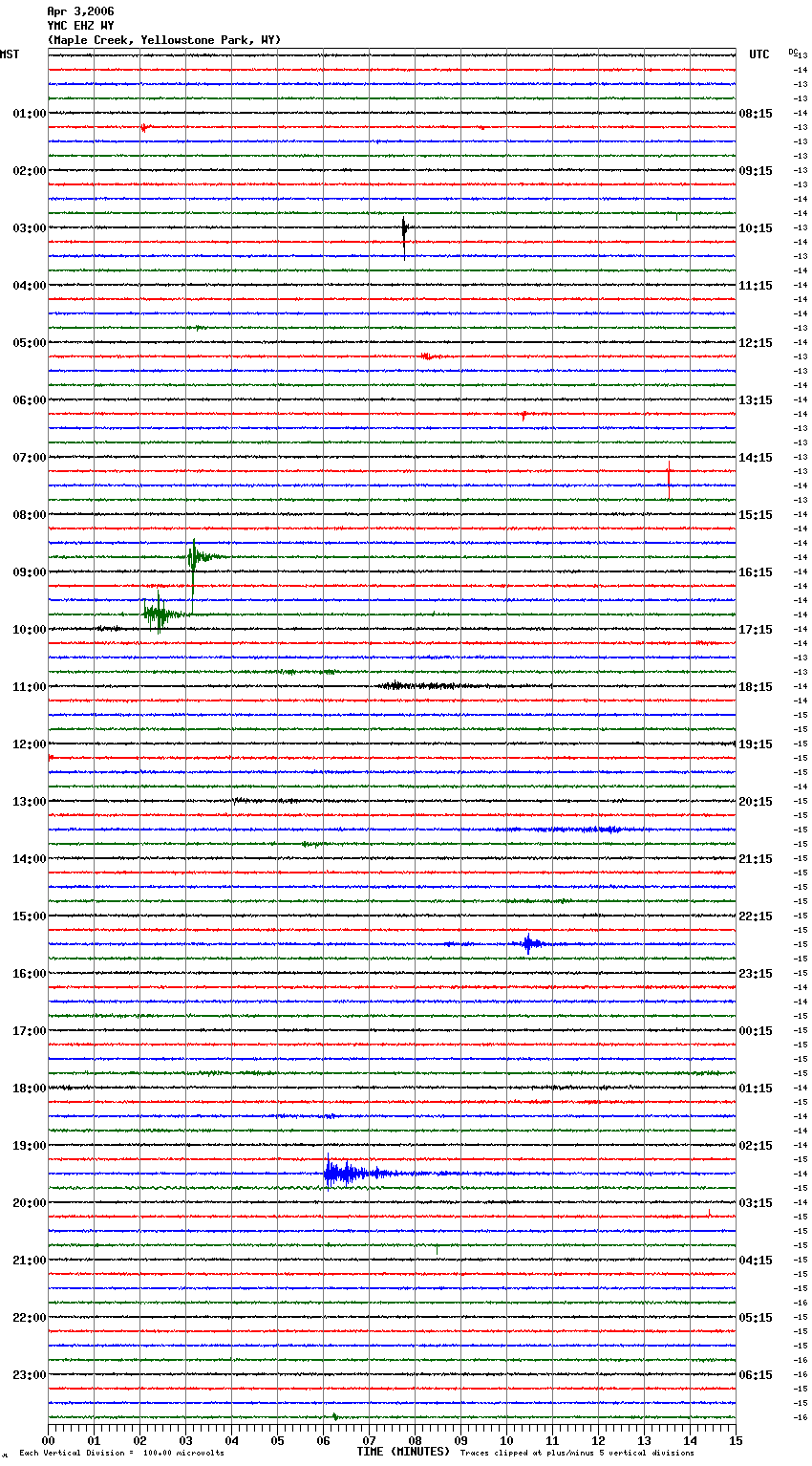Click the 02:15 UTC time label
This screenshot has width=812, height=1466.
click(x=756, y=1146)
